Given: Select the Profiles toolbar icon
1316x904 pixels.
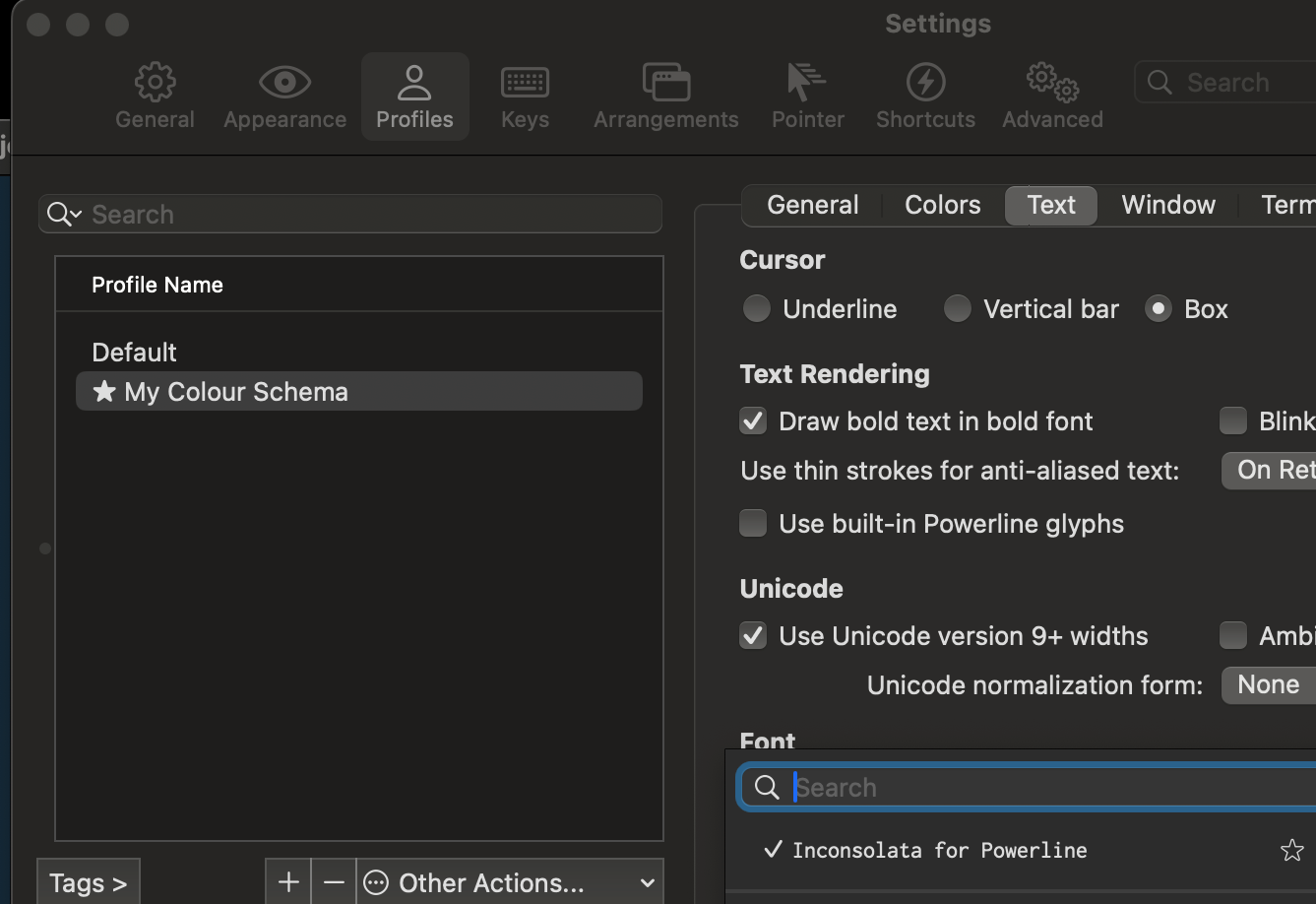Looking at the screenshot, I should pyautogui.click(x=414, y=97).
